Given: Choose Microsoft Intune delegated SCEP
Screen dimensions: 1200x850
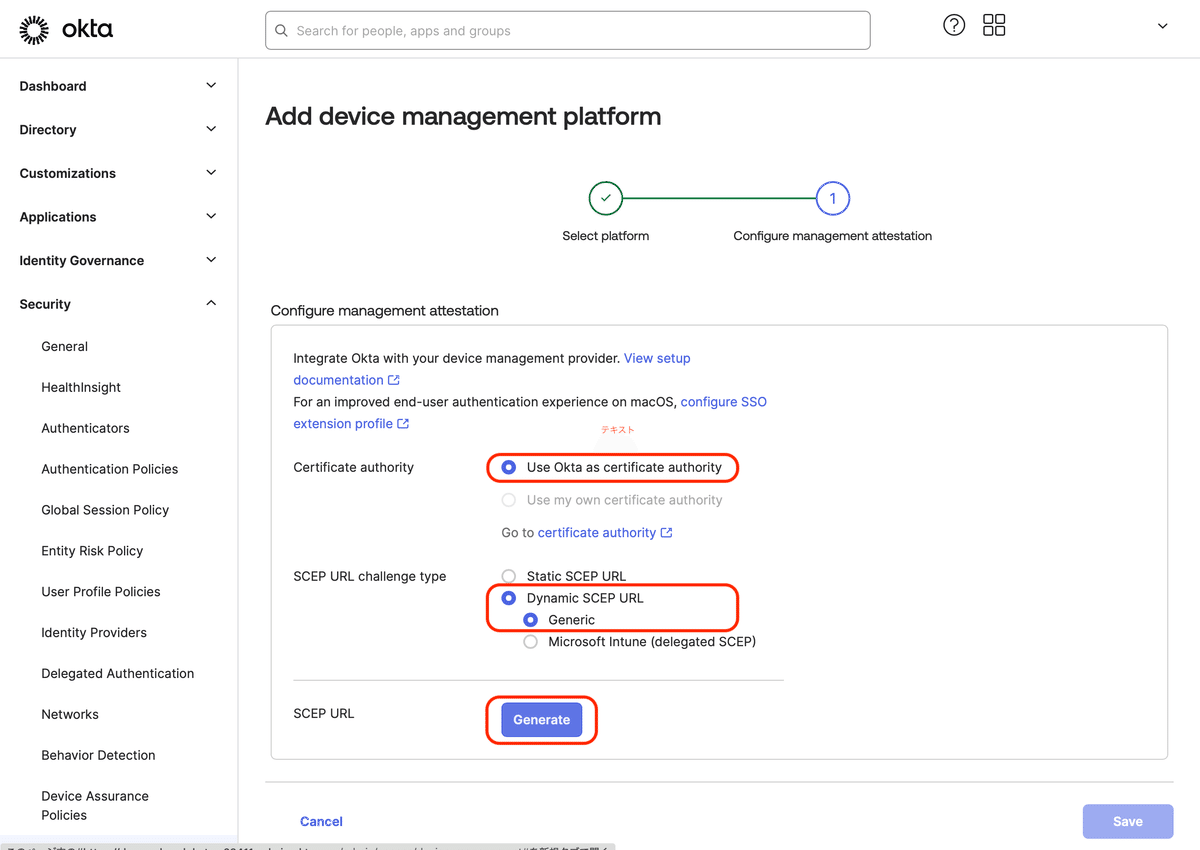Looking at the screenshot, I should 530,641.
